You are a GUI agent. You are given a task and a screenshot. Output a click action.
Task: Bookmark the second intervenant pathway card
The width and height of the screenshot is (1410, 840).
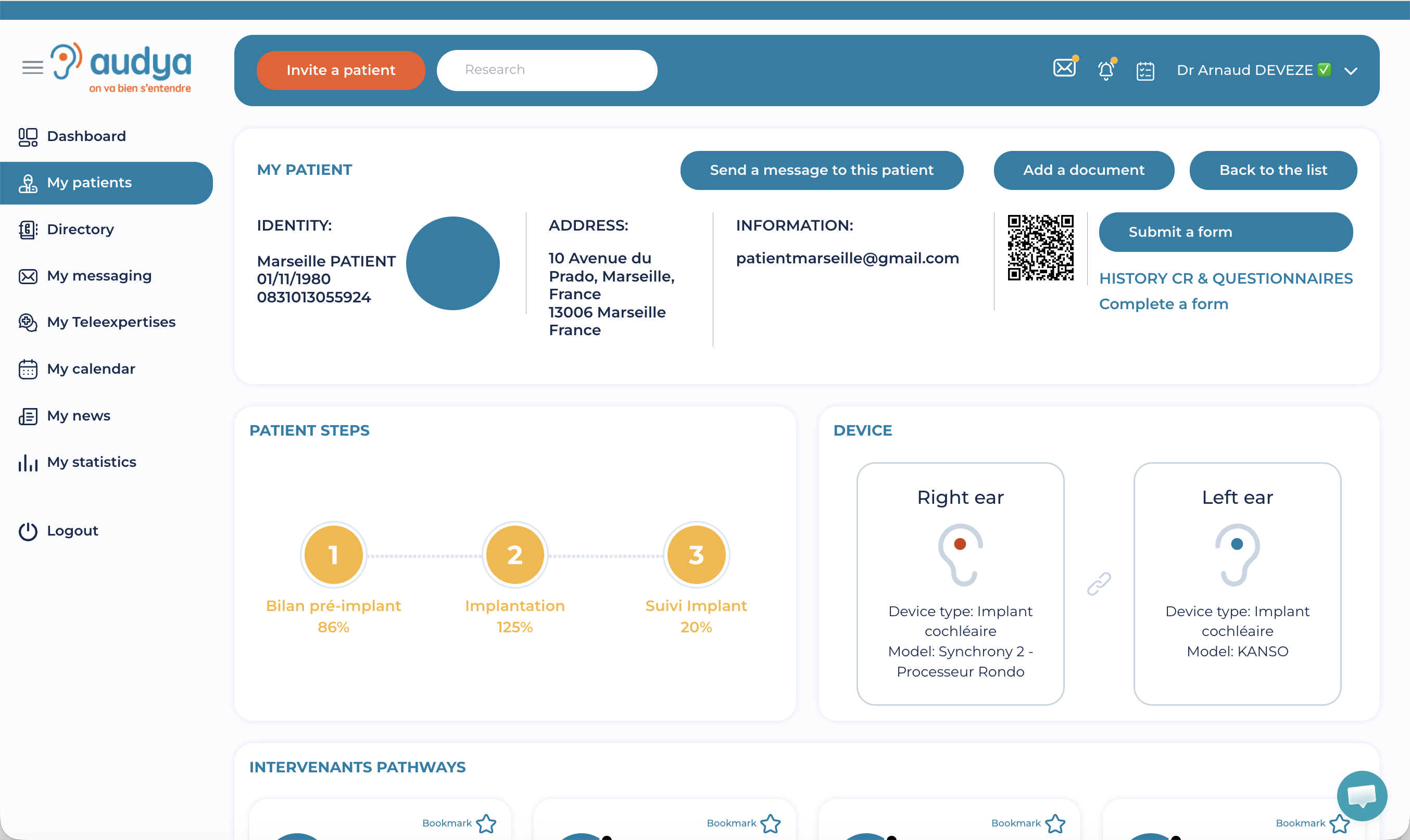click(771, 824)
